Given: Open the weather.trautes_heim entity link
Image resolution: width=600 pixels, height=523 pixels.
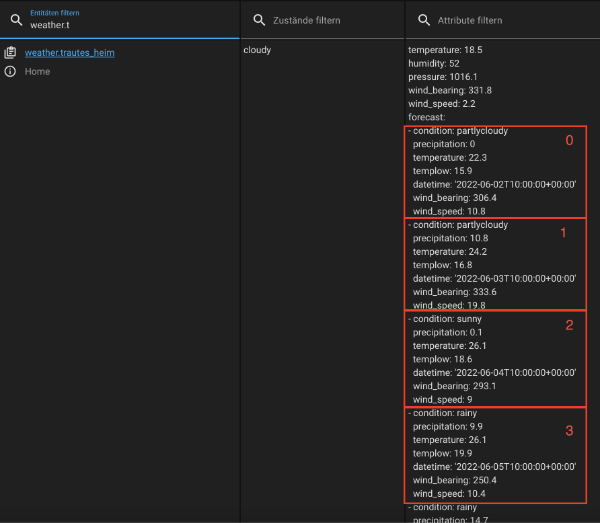Looking at the screenshot, I should tap(69, 52).
